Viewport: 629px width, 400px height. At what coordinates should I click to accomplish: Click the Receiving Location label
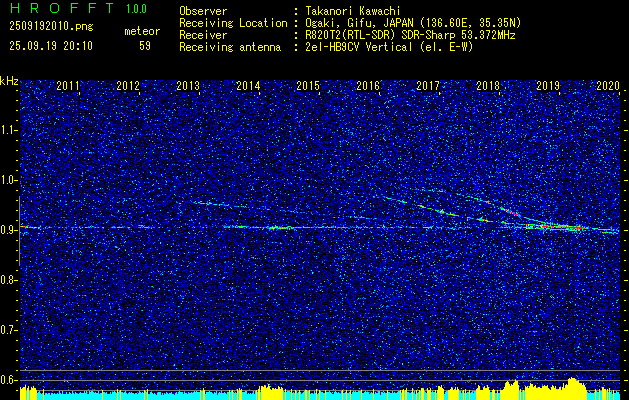(233, 23)
